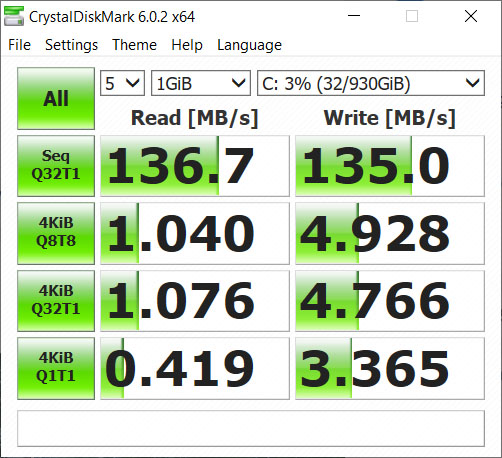Open the Settings menu
502x458 pixels.
coord(71,45)
